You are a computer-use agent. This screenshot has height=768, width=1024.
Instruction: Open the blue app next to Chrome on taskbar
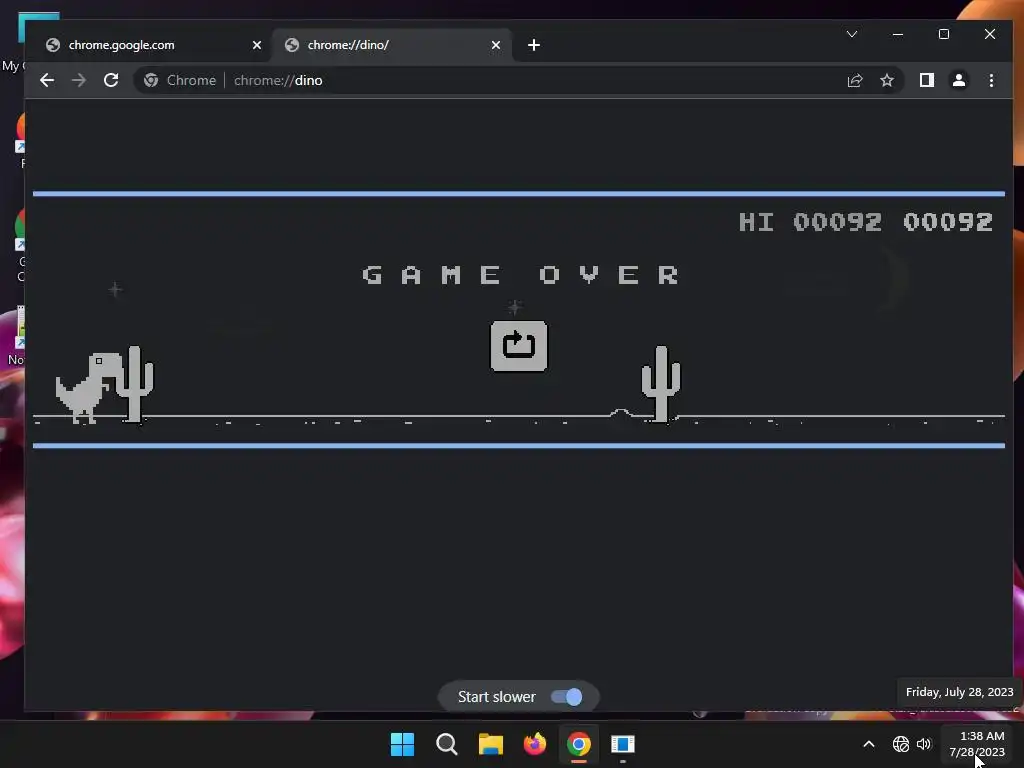tap(623, 744)
